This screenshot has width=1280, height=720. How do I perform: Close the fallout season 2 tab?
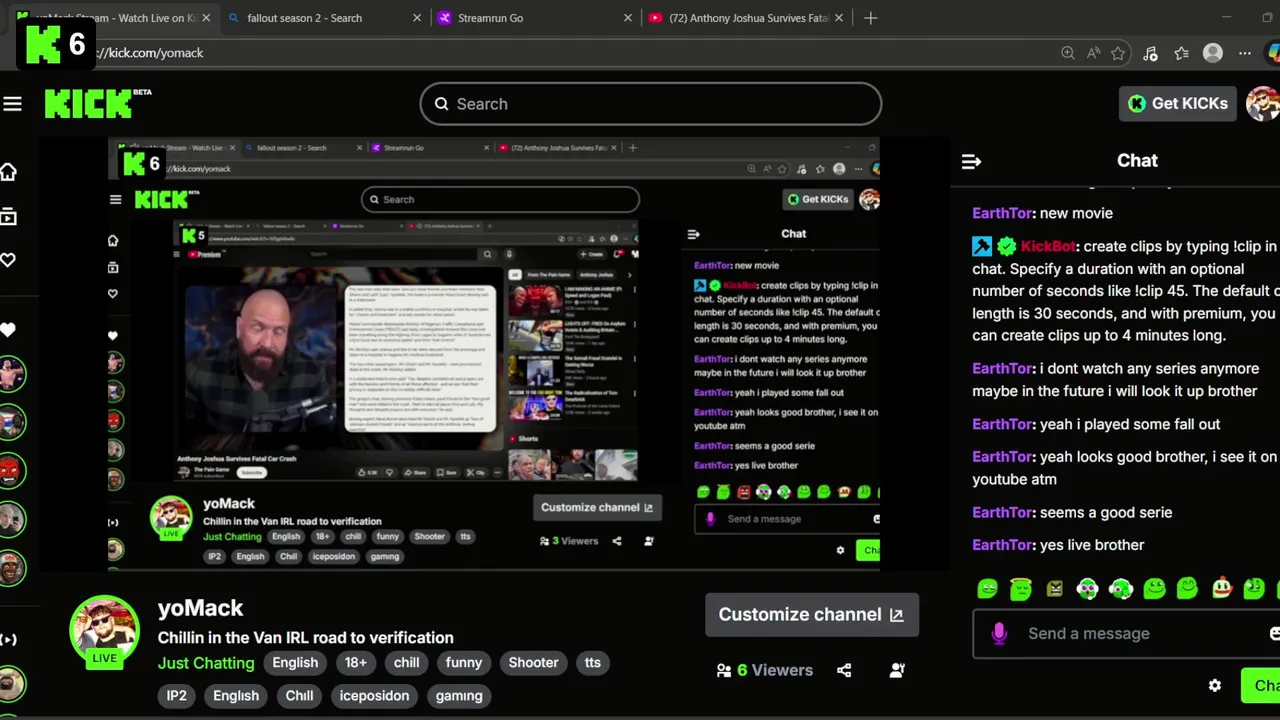tap(417, 18)
